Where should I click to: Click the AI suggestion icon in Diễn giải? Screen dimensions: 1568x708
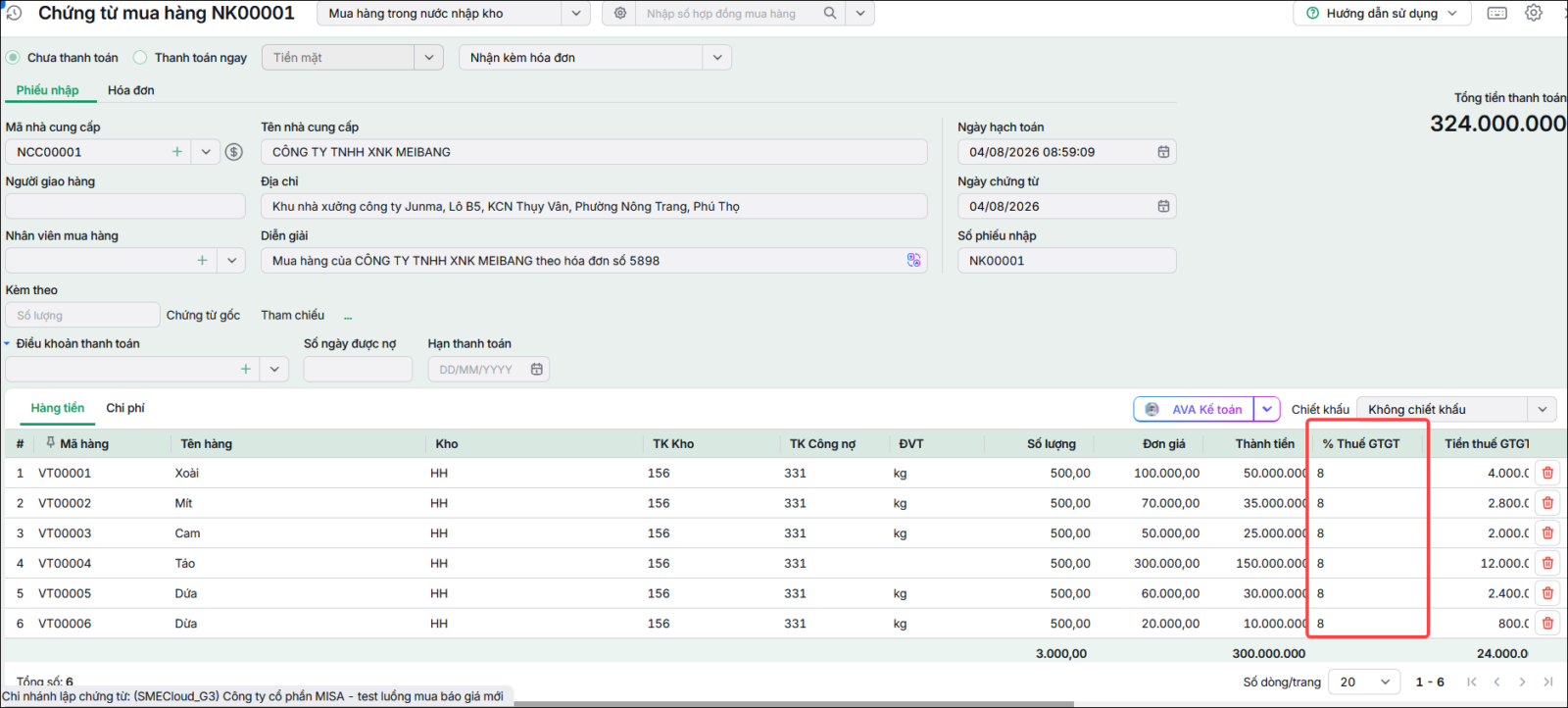point(913,261)
